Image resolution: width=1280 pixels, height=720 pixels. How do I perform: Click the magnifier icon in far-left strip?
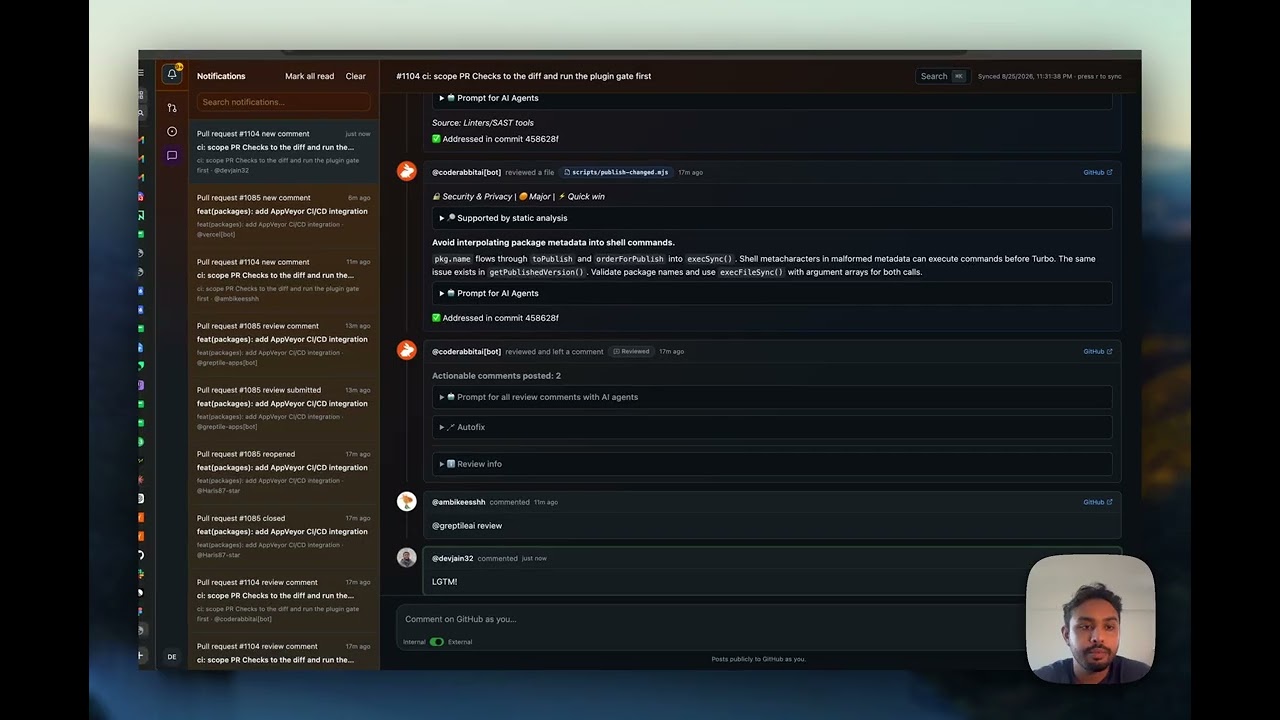click(141, 113)
